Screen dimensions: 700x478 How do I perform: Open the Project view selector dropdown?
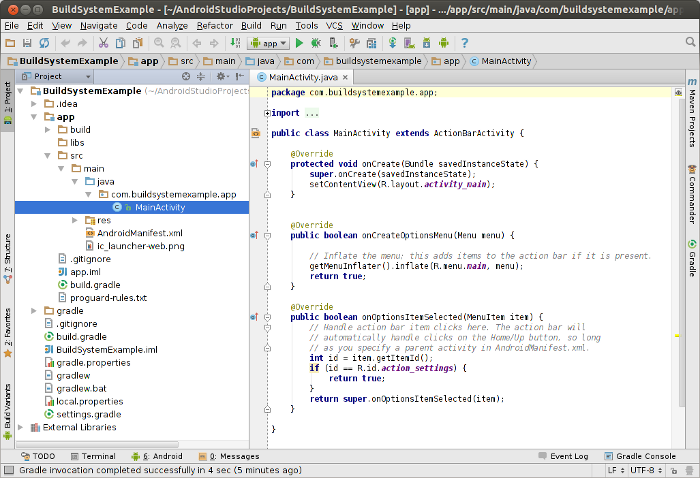[x=57, y=76]
